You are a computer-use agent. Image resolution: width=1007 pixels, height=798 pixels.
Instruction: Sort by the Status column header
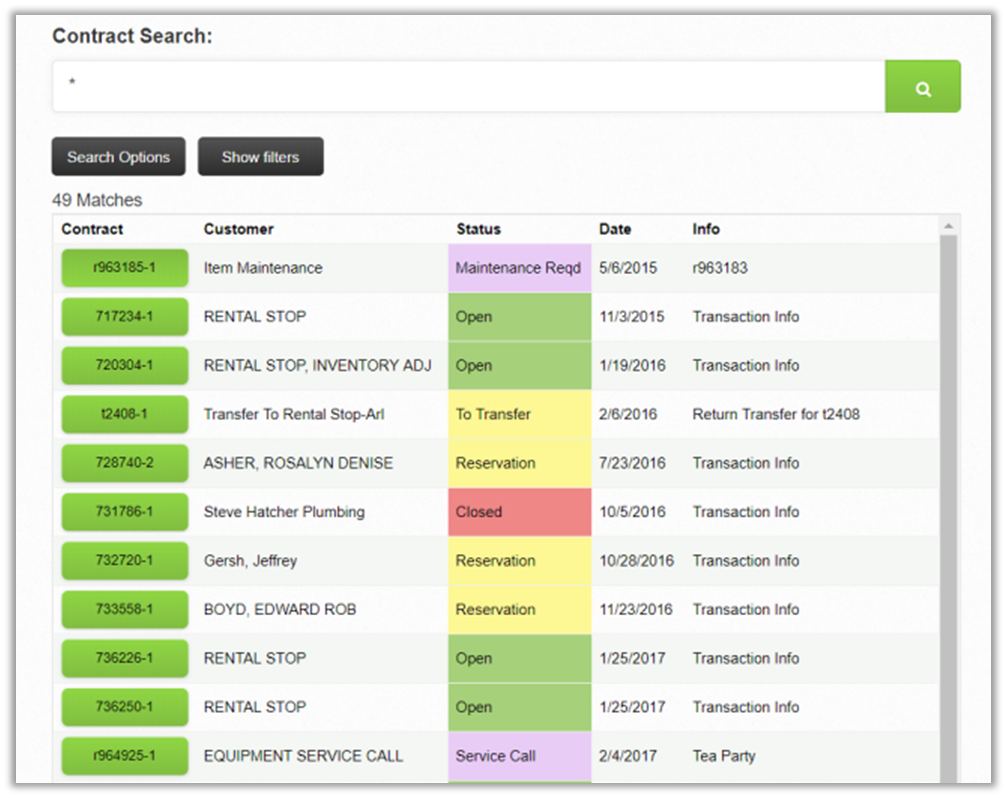(x=478, y=229)
